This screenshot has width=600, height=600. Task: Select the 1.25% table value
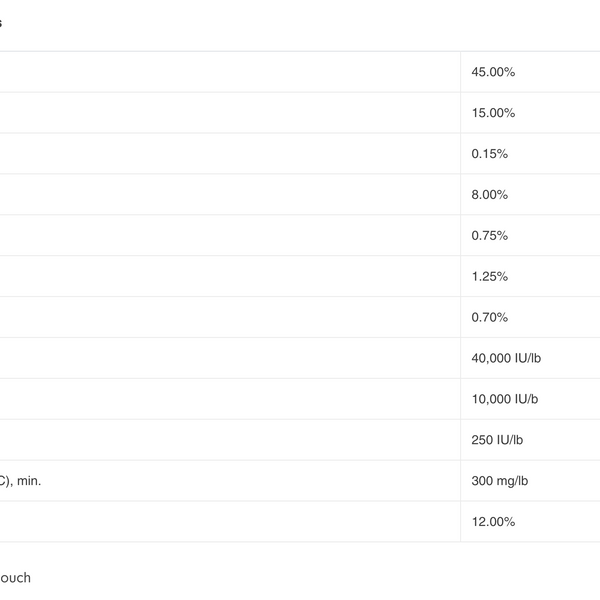coord(490,277)
